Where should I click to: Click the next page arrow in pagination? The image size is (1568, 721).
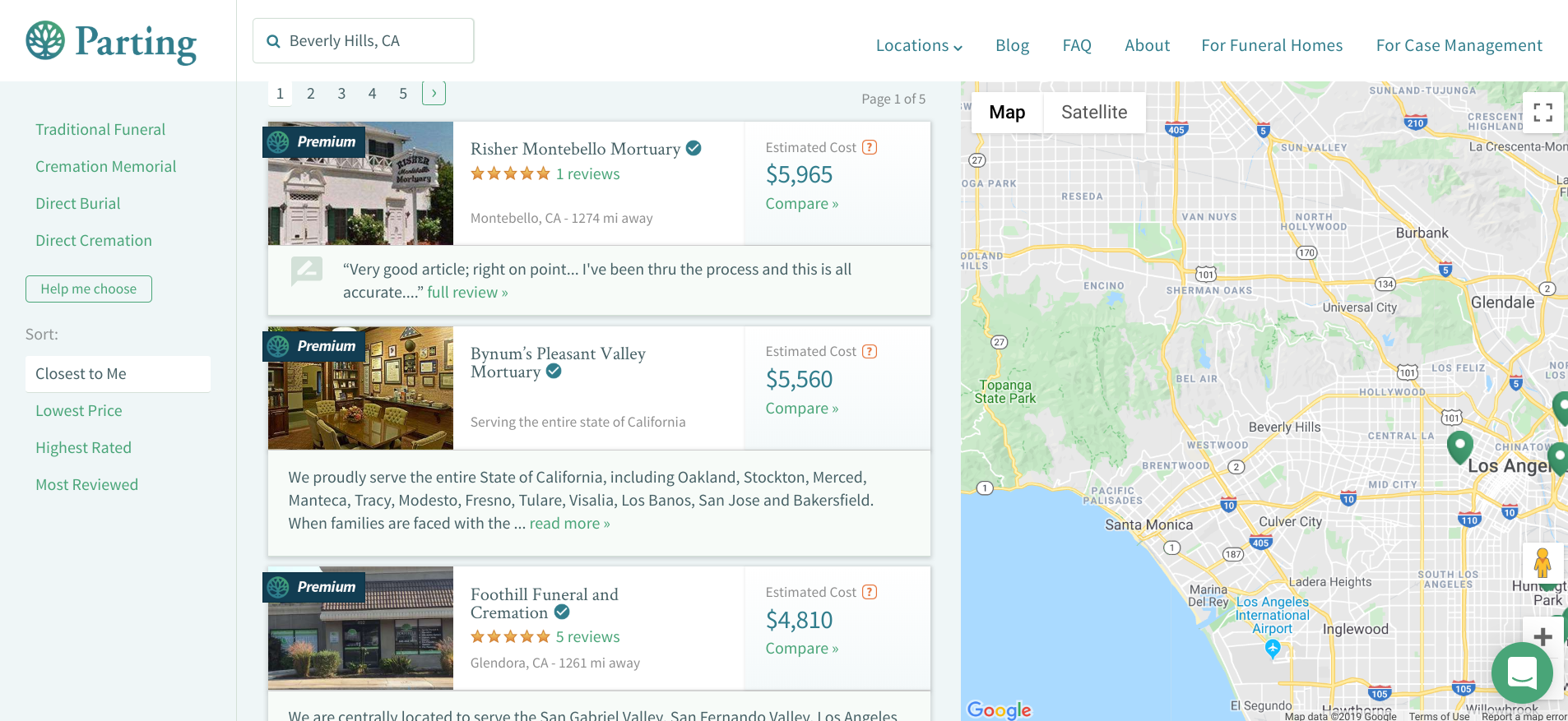point(434,93)
